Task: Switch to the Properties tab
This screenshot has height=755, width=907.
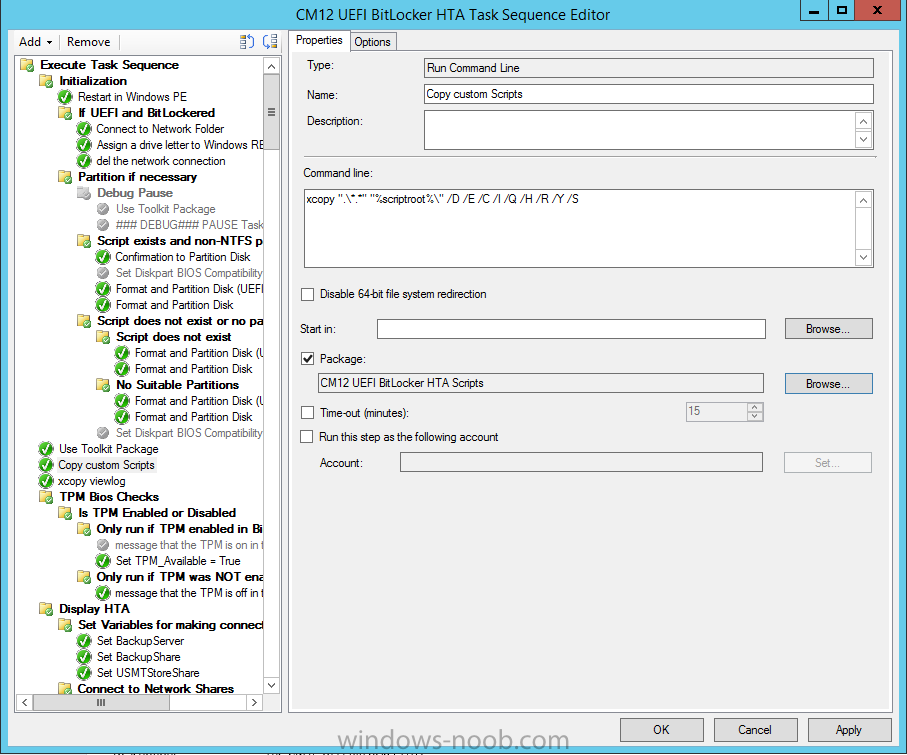Action: click(319, 40)
